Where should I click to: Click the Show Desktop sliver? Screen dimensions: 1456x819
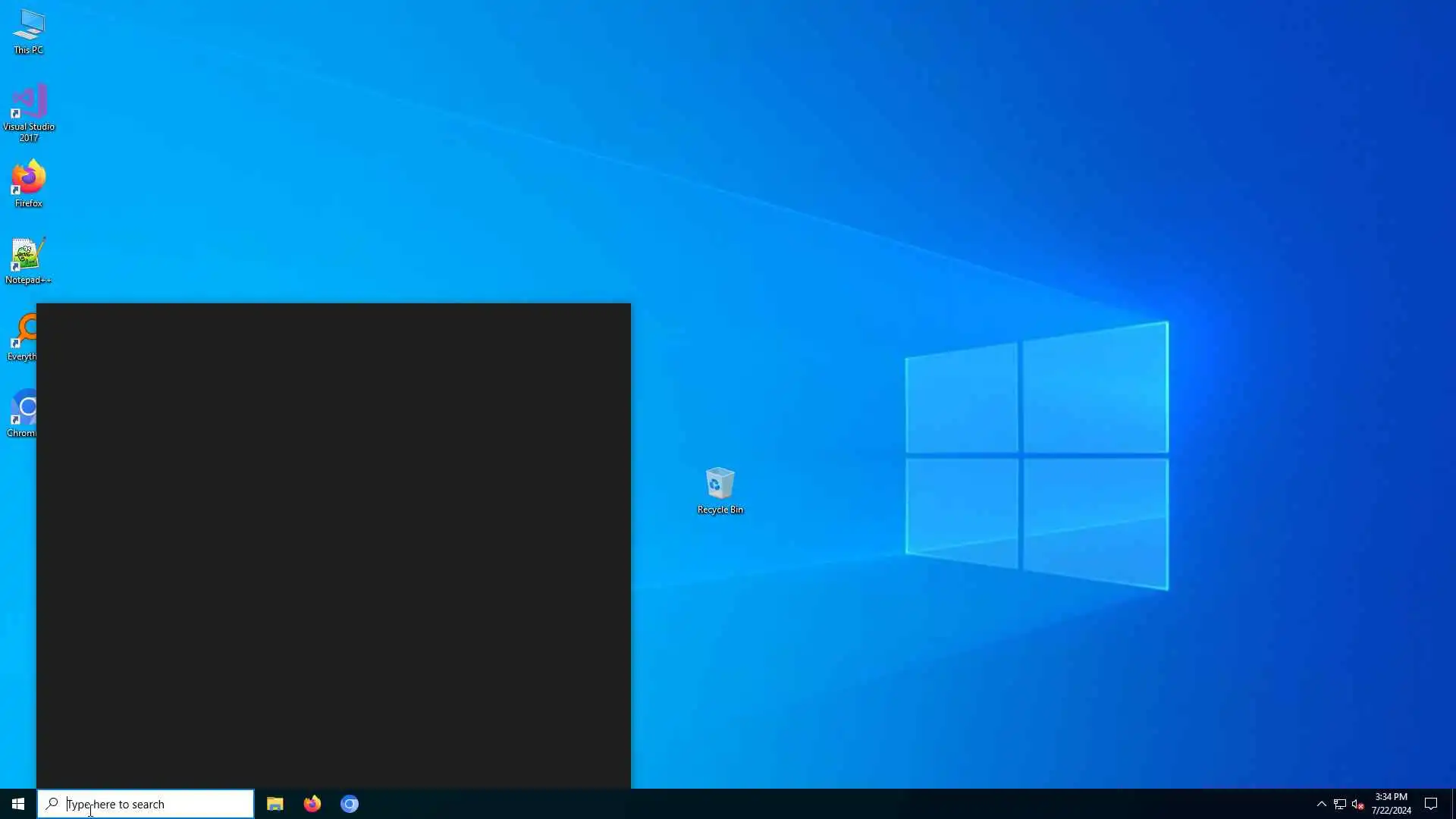[x=1453, y=804]
